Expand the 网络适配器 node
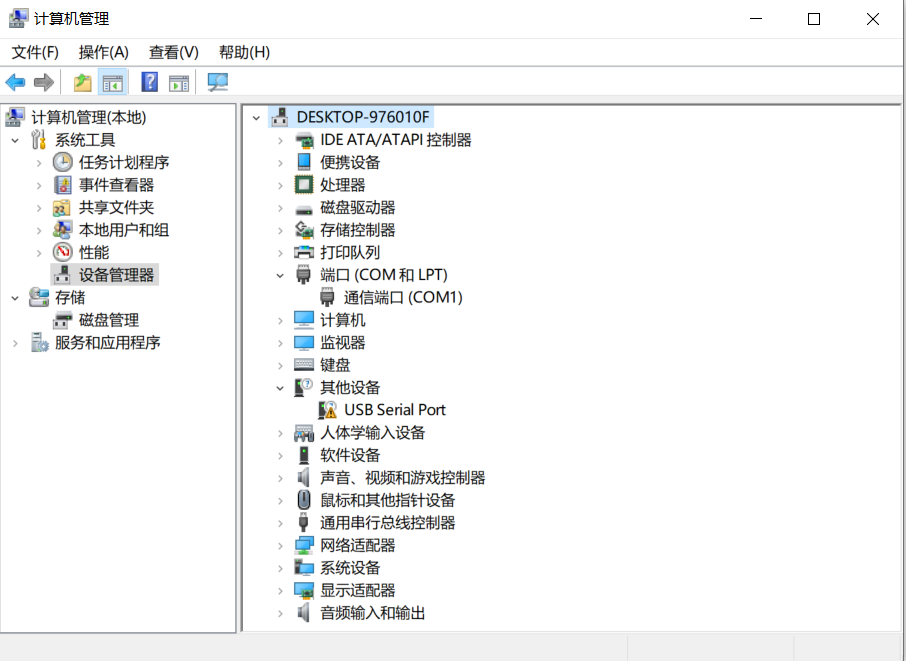The width and height of the screenshot is (906, 661). [281, 546]
